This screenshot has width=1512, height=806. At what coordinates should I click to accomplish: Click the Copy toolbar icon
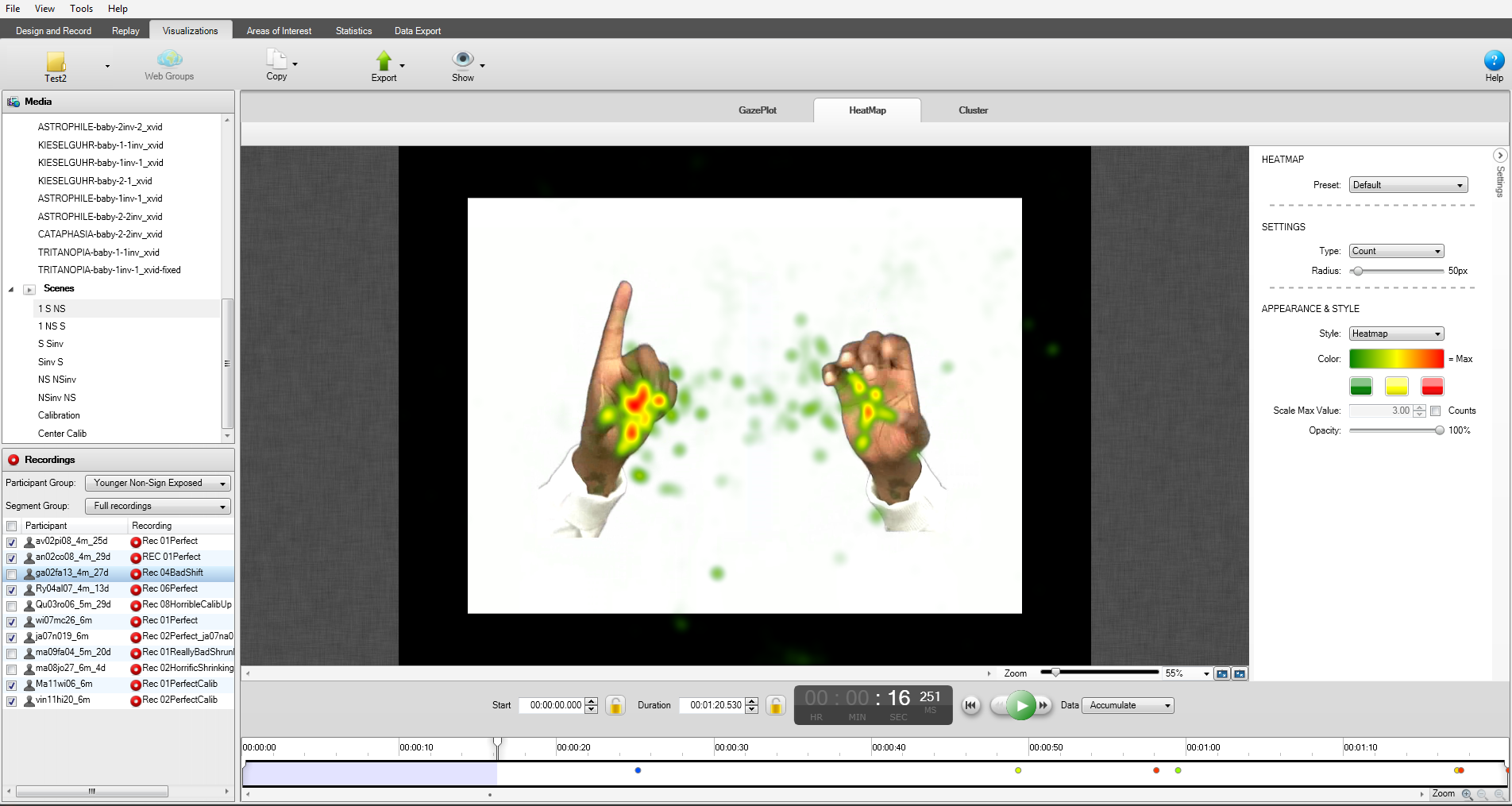click(x=276, y=59)
